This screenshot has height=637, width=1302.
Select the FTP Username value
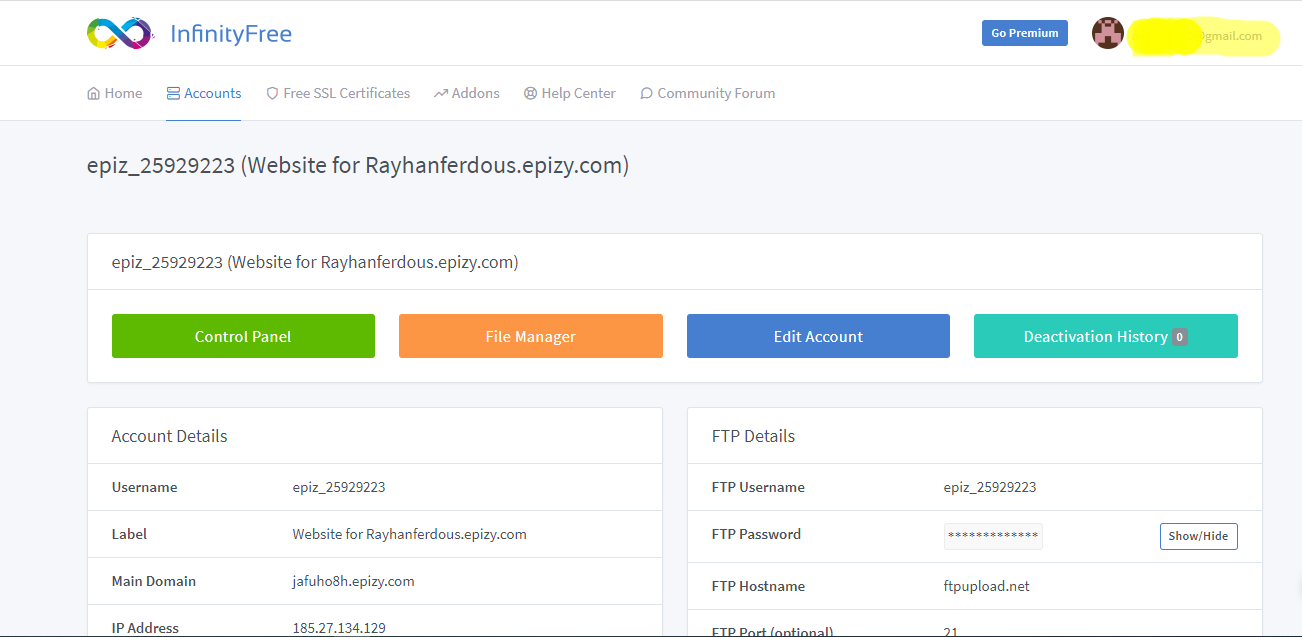990,487
